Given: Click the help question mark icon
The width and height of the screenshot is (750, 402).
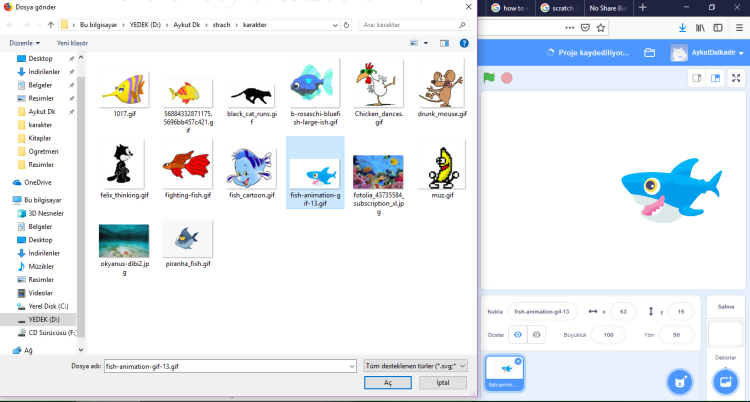Looking at the screenshot, I should pos(464,43).
